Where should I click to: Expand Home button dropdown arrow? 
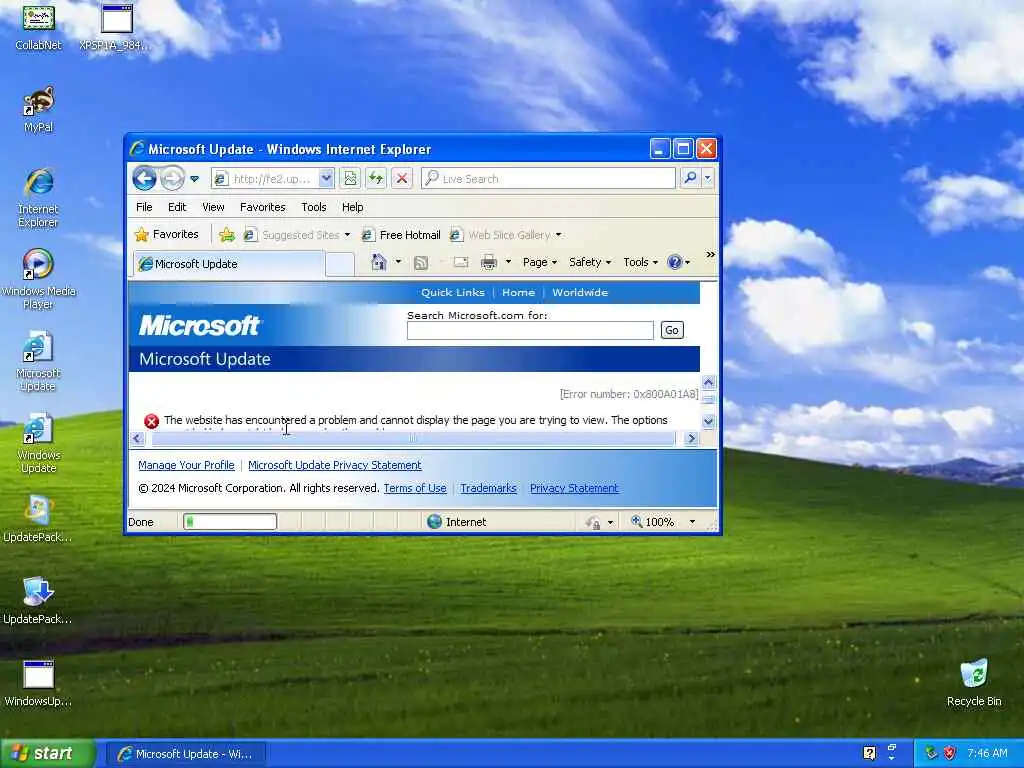398,262
